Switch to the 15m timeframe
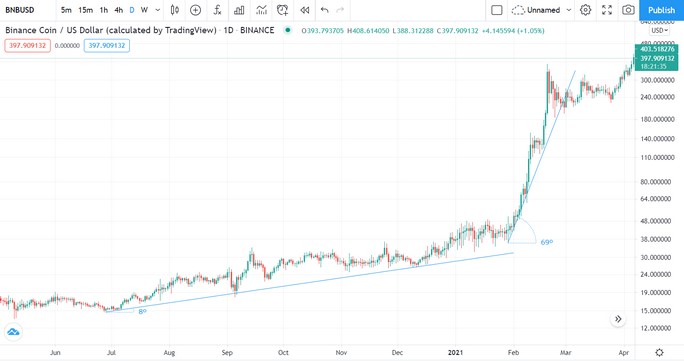 [86, 10]
